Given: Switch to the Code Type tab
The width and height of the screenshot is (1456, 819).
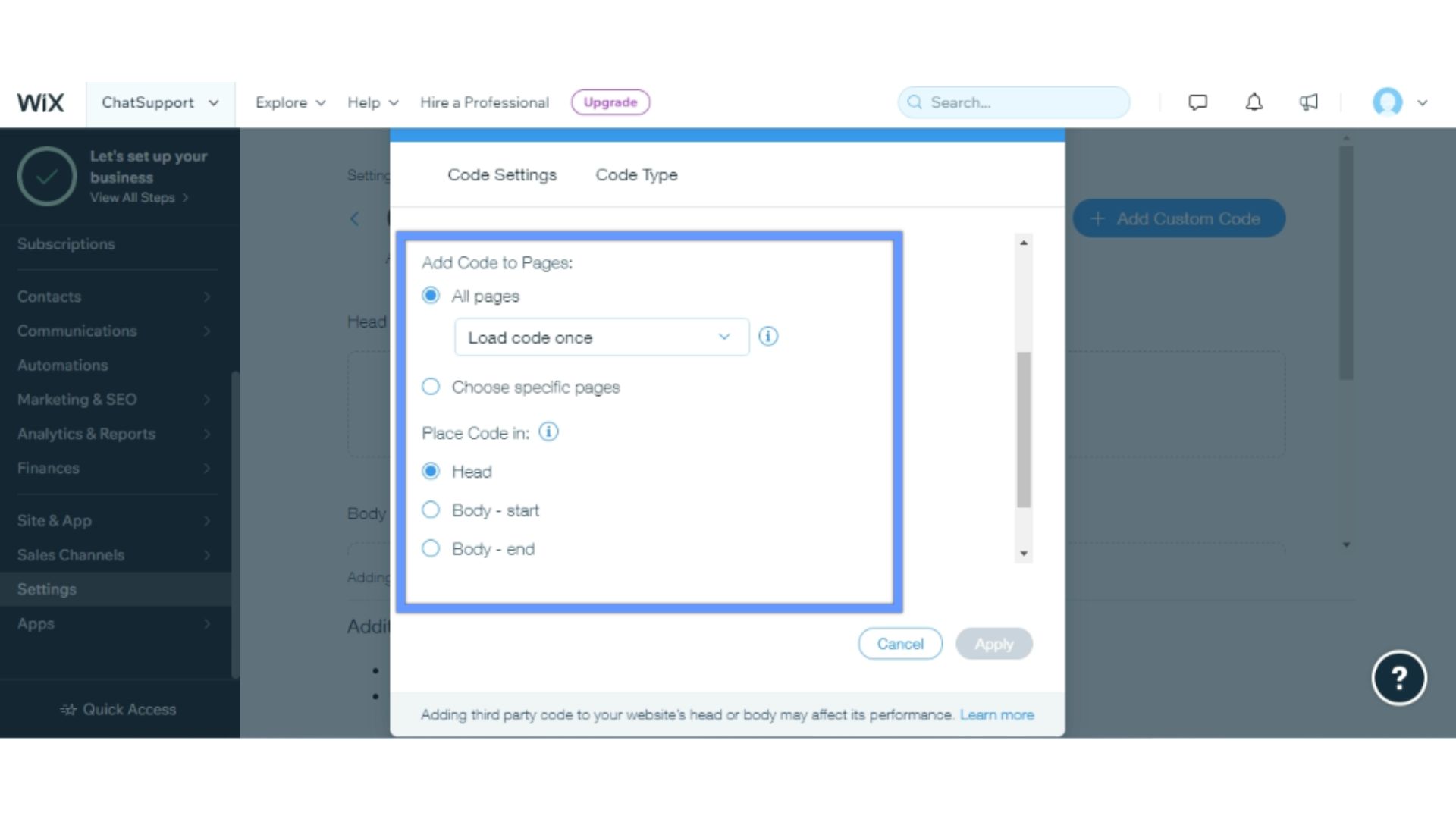Looking at the screenshot, I should pyautogui.click(x=637, y=174).
